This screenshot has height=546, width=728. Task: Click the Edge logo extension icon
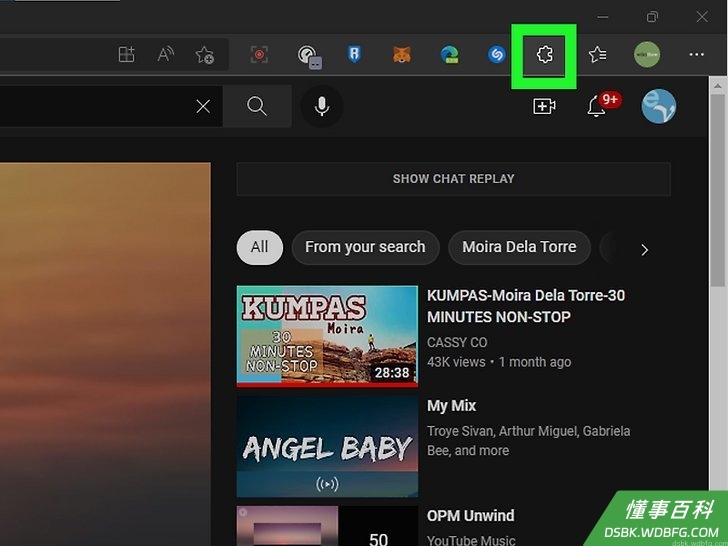tap(449, 55)
